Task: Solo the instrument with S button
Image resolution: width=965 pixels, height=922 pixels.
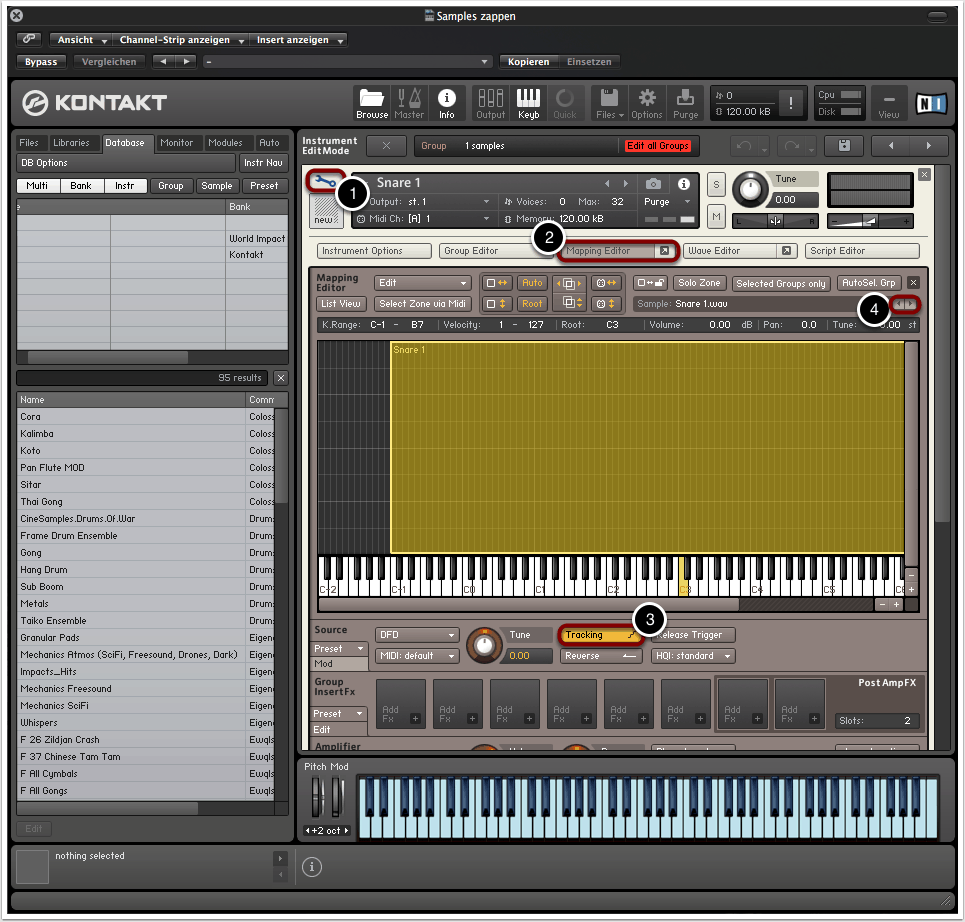Action: click(716, 184)
